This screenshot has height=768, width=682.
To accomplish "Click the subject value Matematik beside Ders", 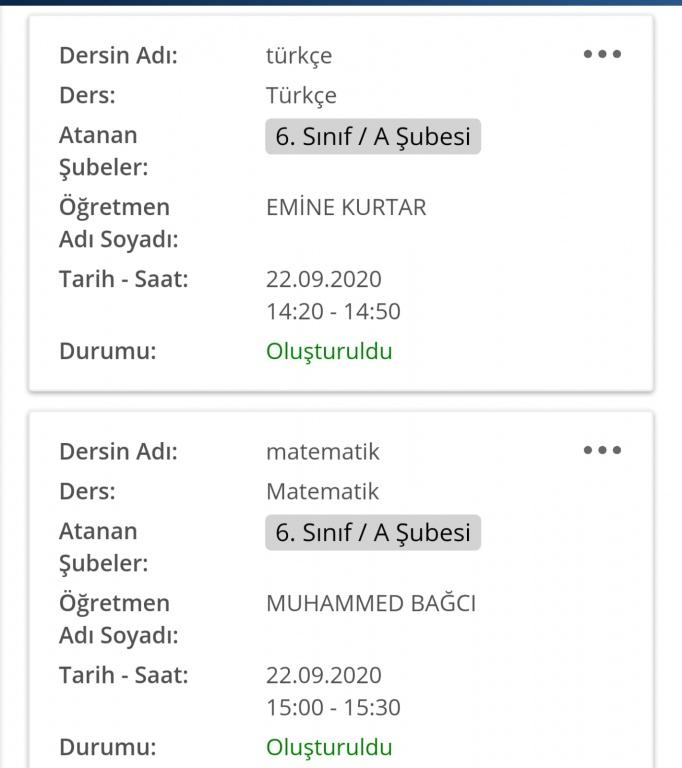I will (x=323, y=492).
